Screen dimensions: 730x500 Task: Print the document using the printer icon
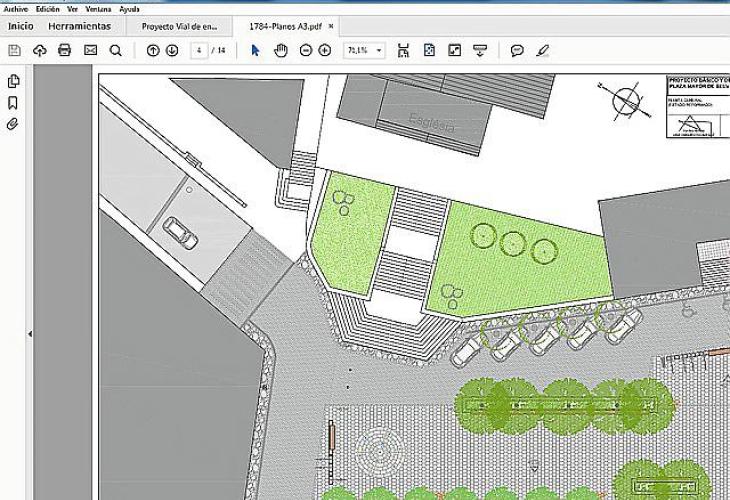point(65,50)
